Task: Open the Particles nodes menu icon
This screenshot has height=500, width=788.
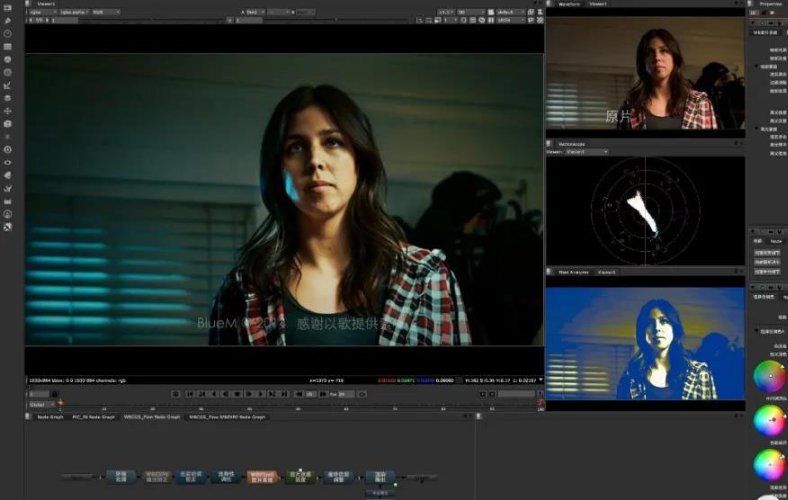Action: 8,137
